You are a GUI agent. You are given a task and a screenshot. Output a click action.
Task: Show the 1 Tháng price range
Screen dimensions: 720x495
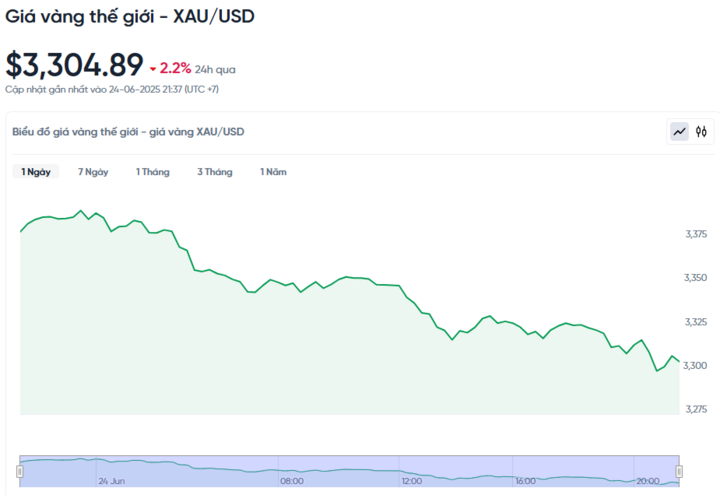tap(152, 172)
